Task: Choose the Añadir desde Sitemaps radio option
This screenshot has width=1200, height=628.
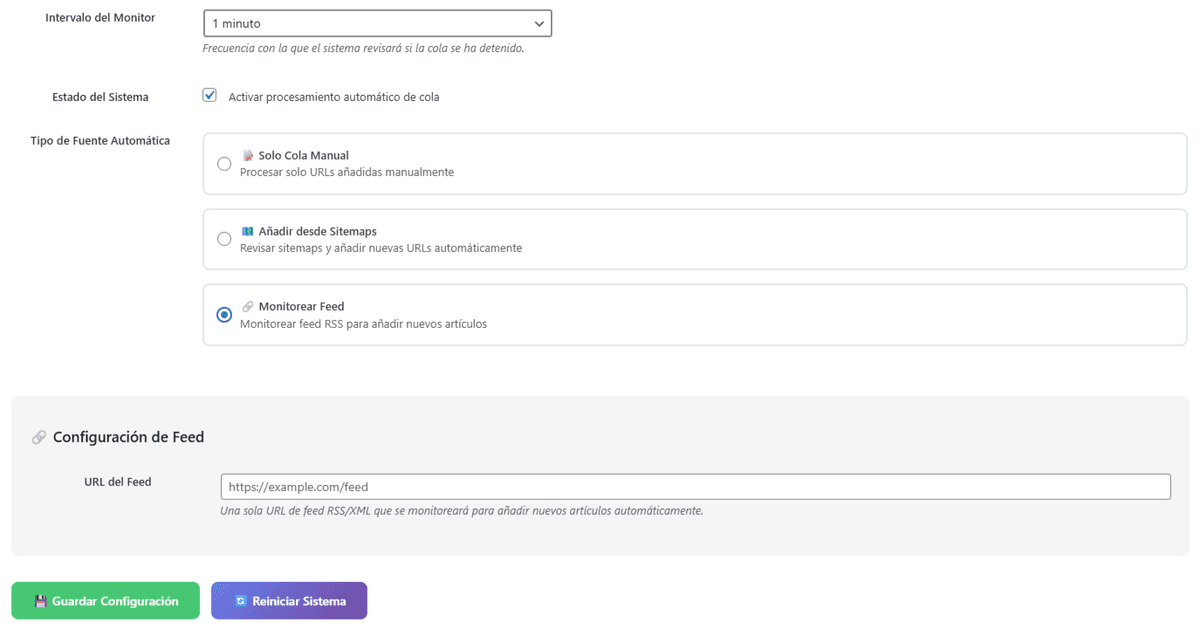Action: coord(224,239)
